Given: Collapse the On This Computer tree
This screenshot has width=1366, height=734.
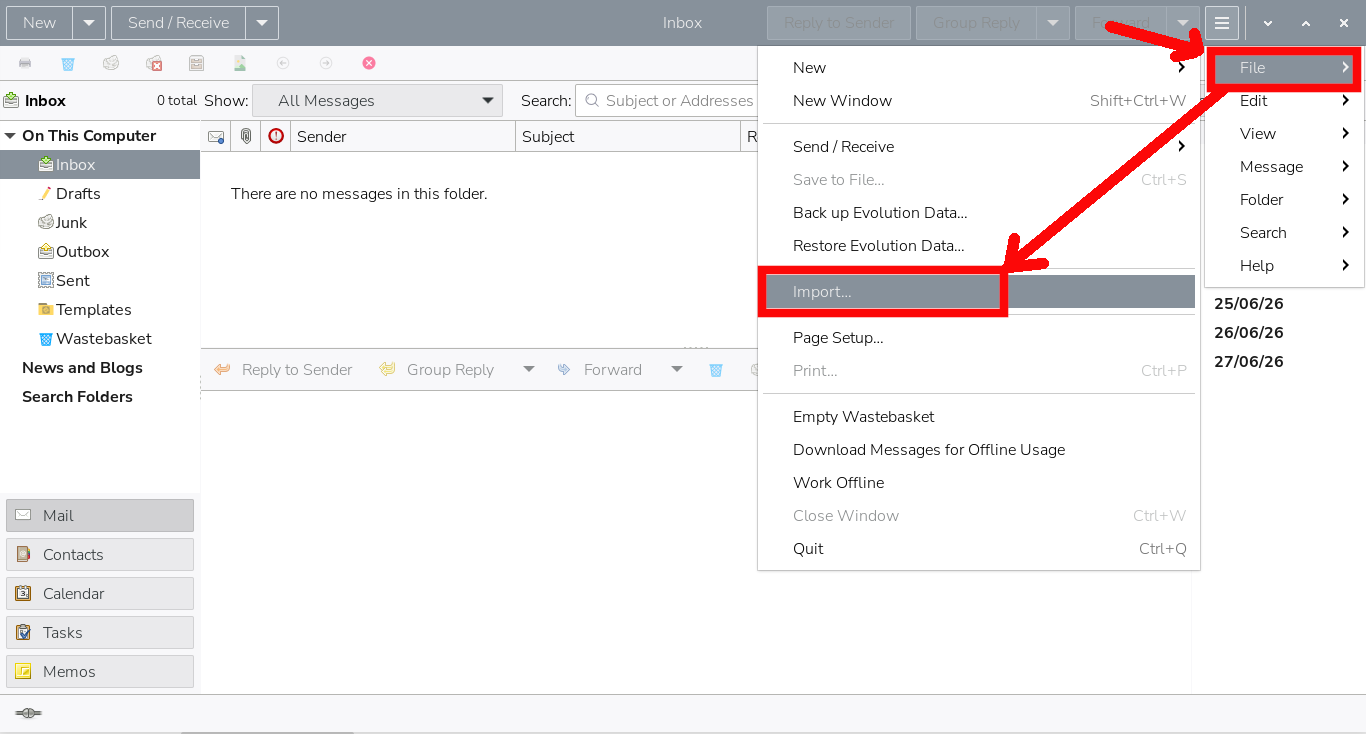Looking at the screenshot, I should tap(10, 136).
